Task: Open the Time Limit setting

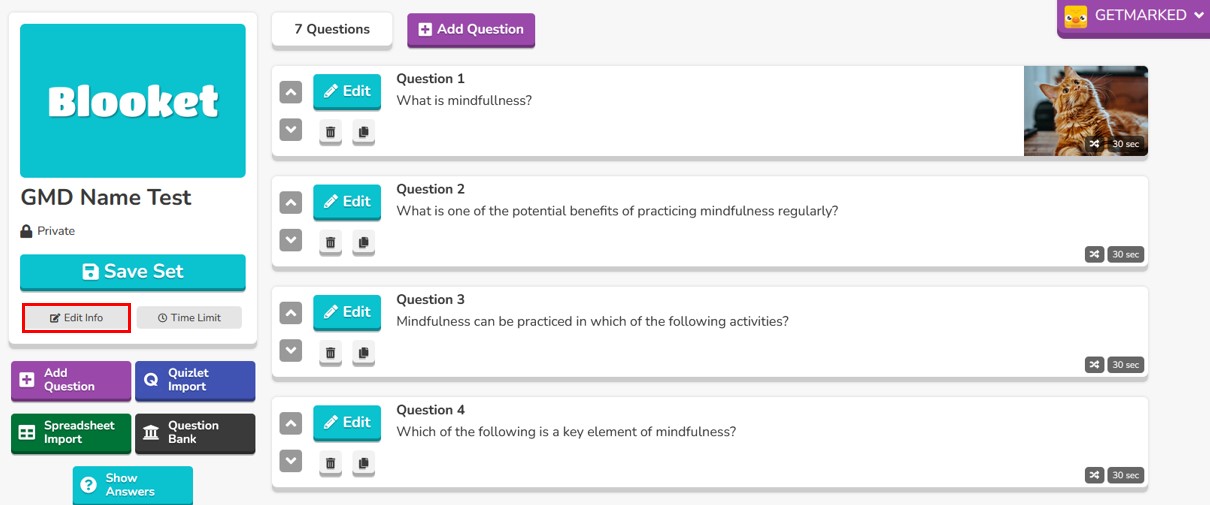Action: [190, 318]
